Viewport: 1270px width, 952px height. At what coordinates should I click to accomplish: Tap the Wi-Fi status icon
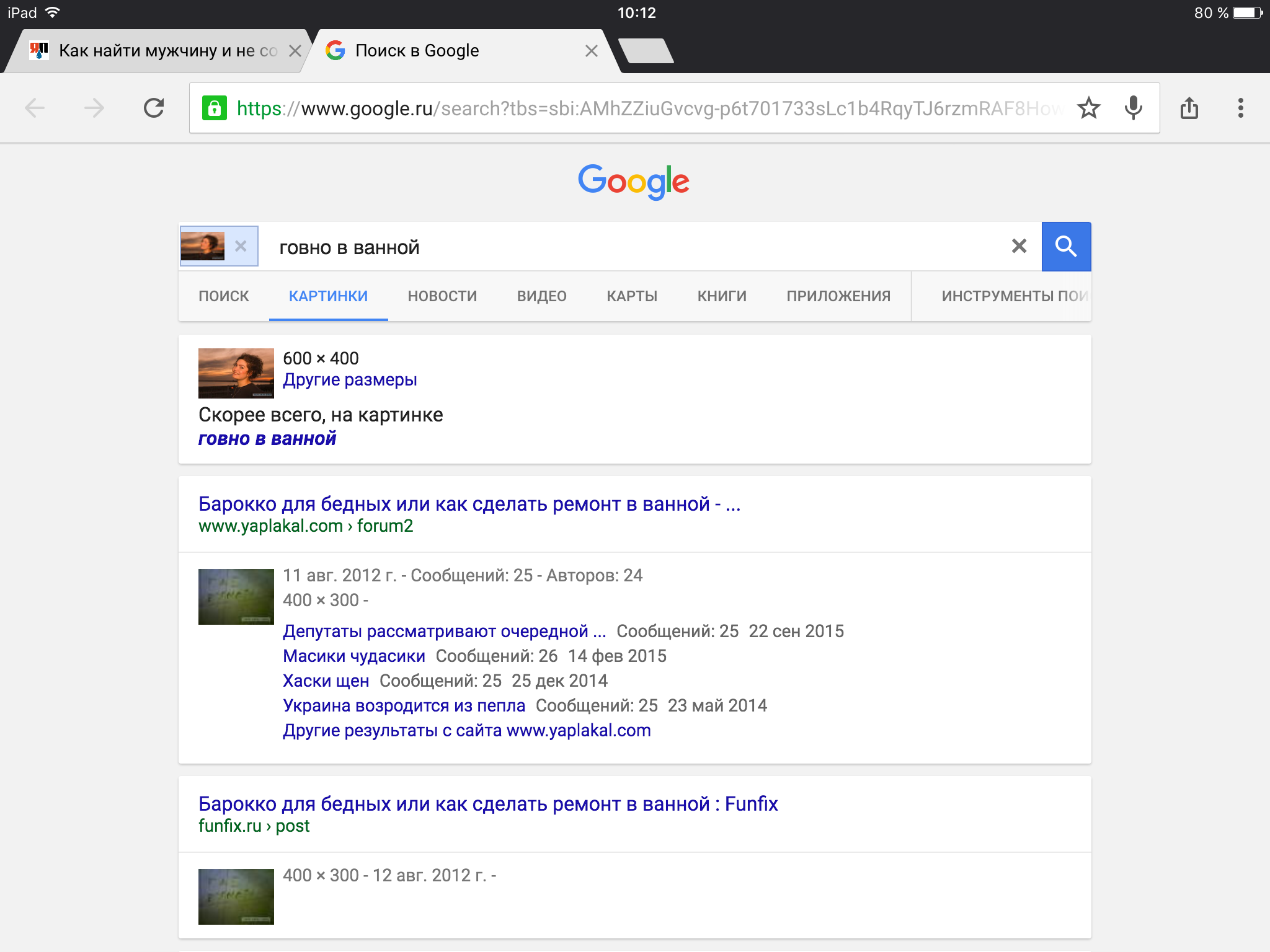[53, 12]
